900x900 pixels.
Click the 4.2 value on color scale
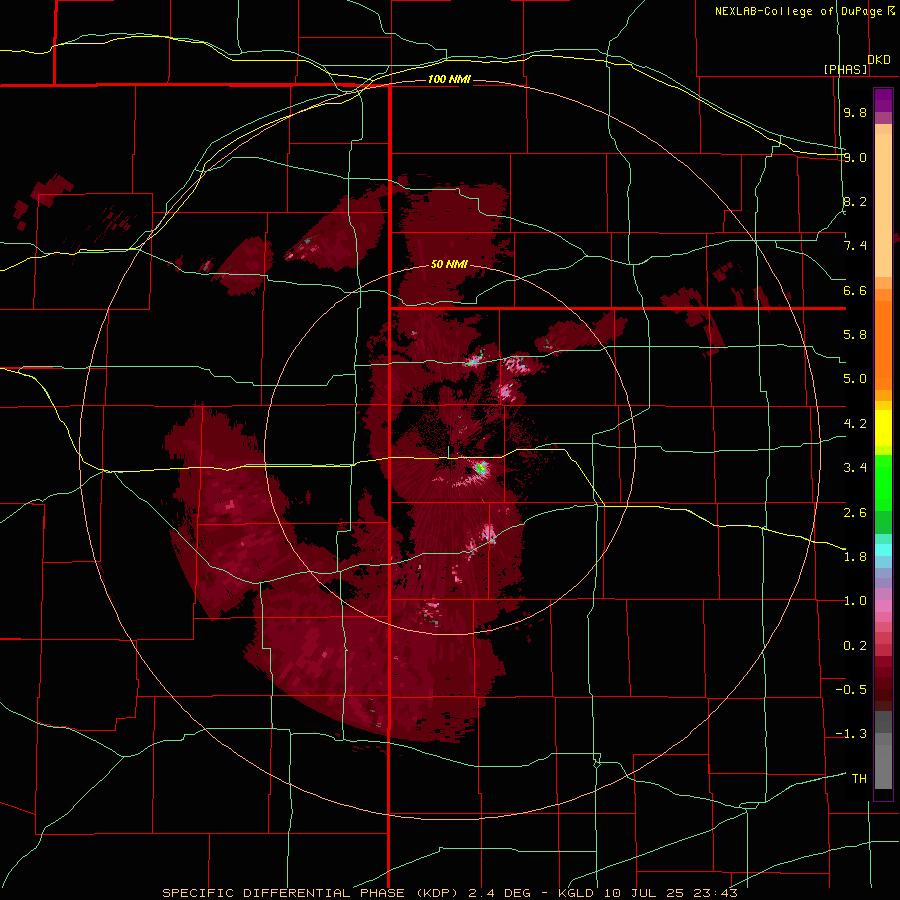855,424
